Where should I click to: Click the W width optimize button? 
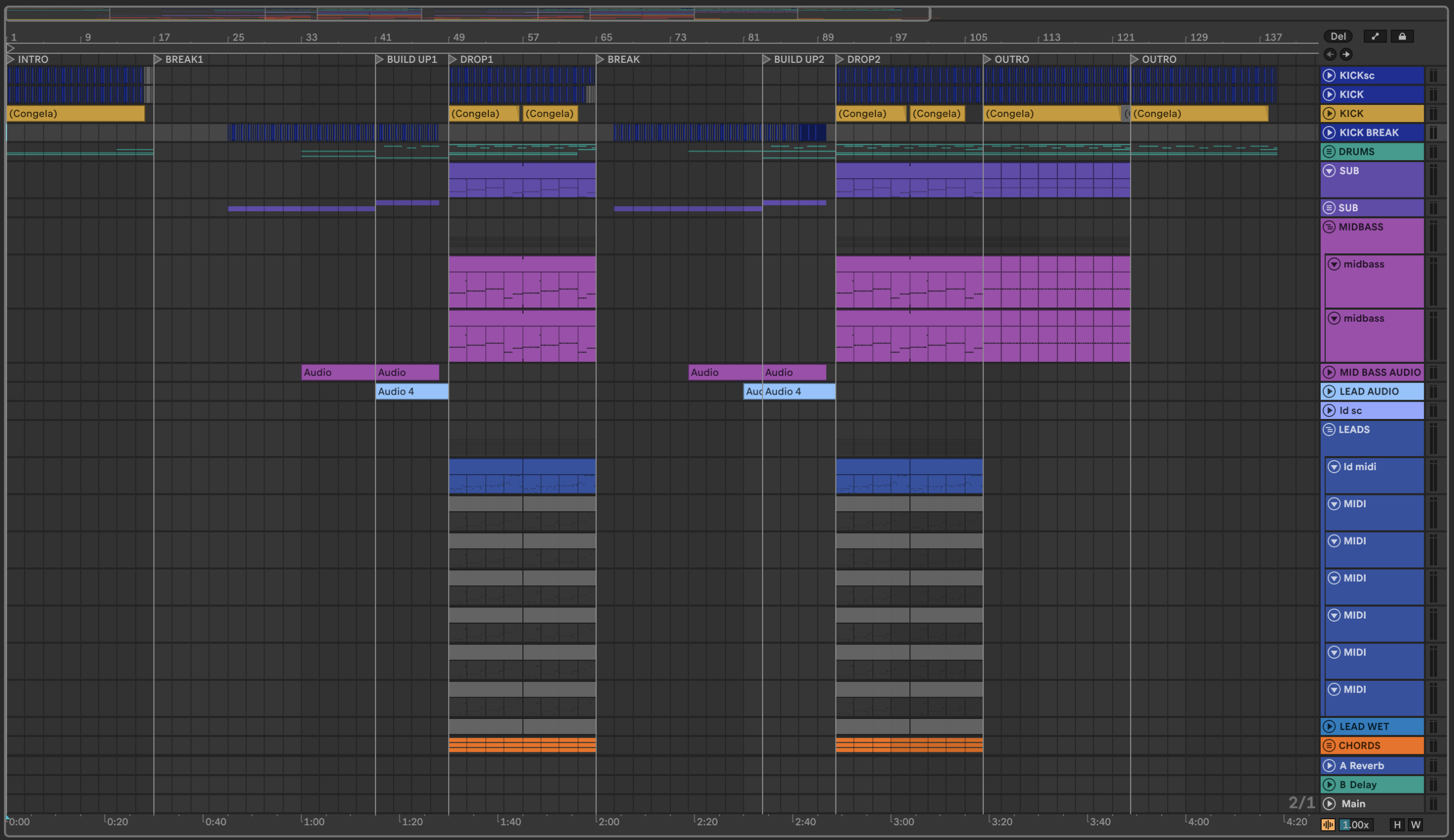(x=1415, y=825)
